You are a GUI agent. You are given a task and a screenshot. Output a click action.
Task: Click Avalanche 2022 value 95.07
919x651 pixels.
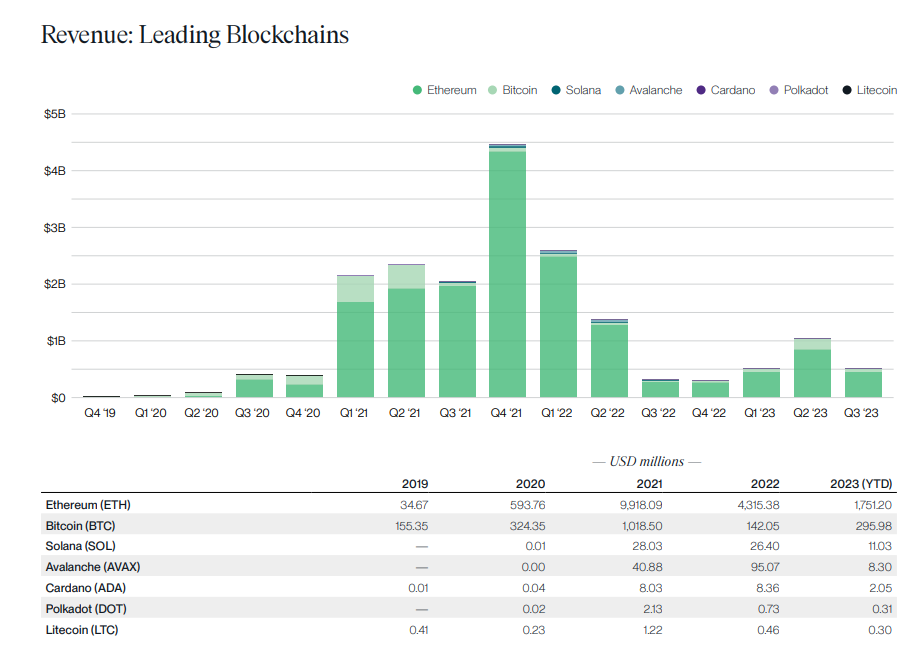(x=766, y=567)
